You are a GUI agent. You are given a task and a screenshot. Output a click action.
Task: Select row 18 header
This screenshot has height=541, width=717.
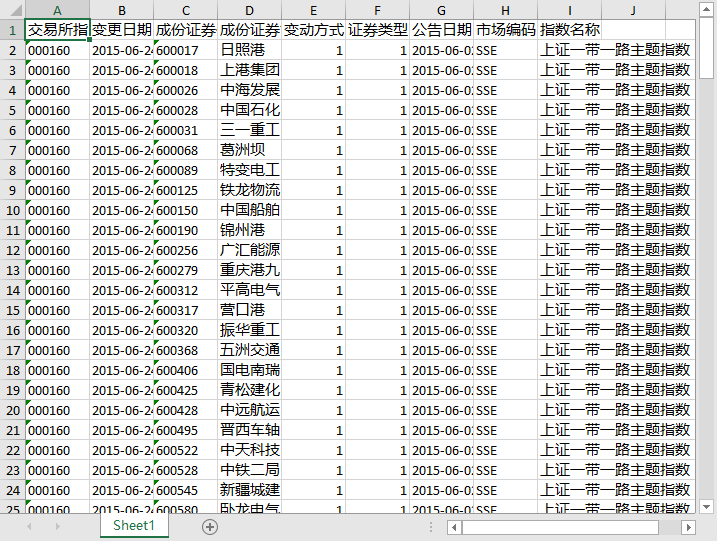tap(12, 370)
